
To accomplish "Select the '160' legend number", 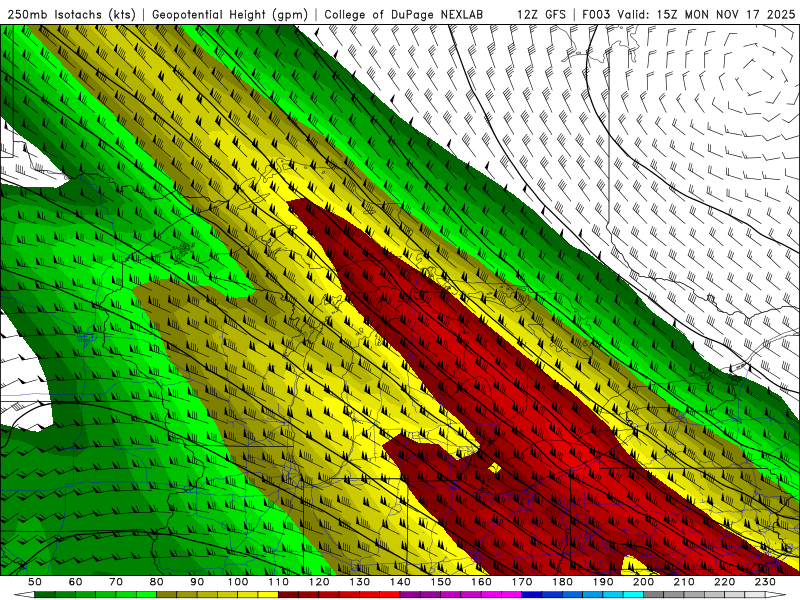I will click(x=481, y=582).
